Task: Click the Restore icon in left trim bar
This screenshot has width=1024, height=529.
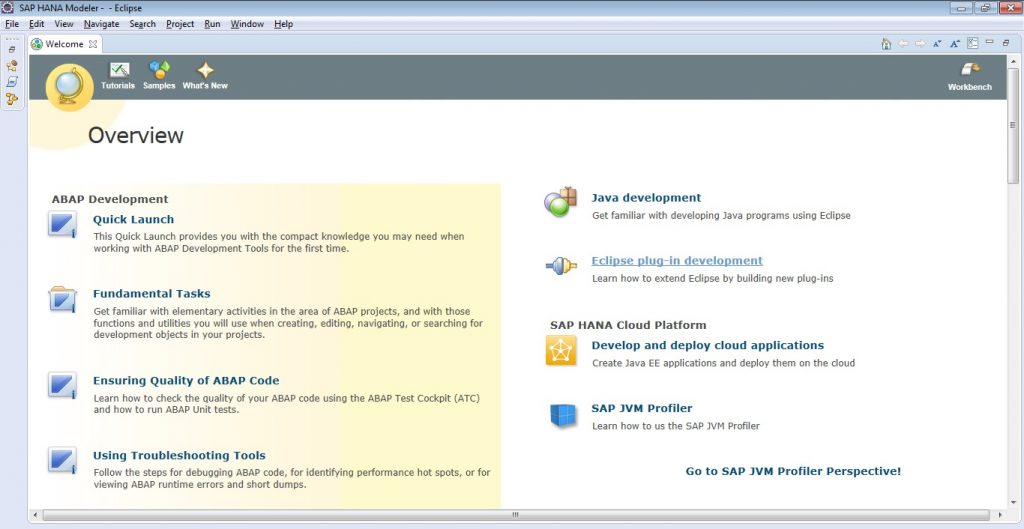Action: point(12,50)
